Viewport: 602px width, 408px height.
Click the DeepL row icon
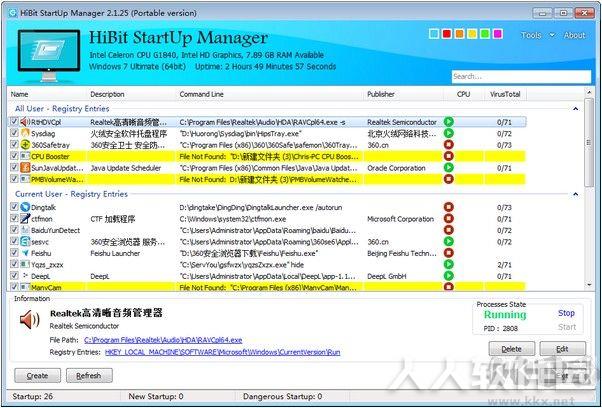click(x=25, y=276)
